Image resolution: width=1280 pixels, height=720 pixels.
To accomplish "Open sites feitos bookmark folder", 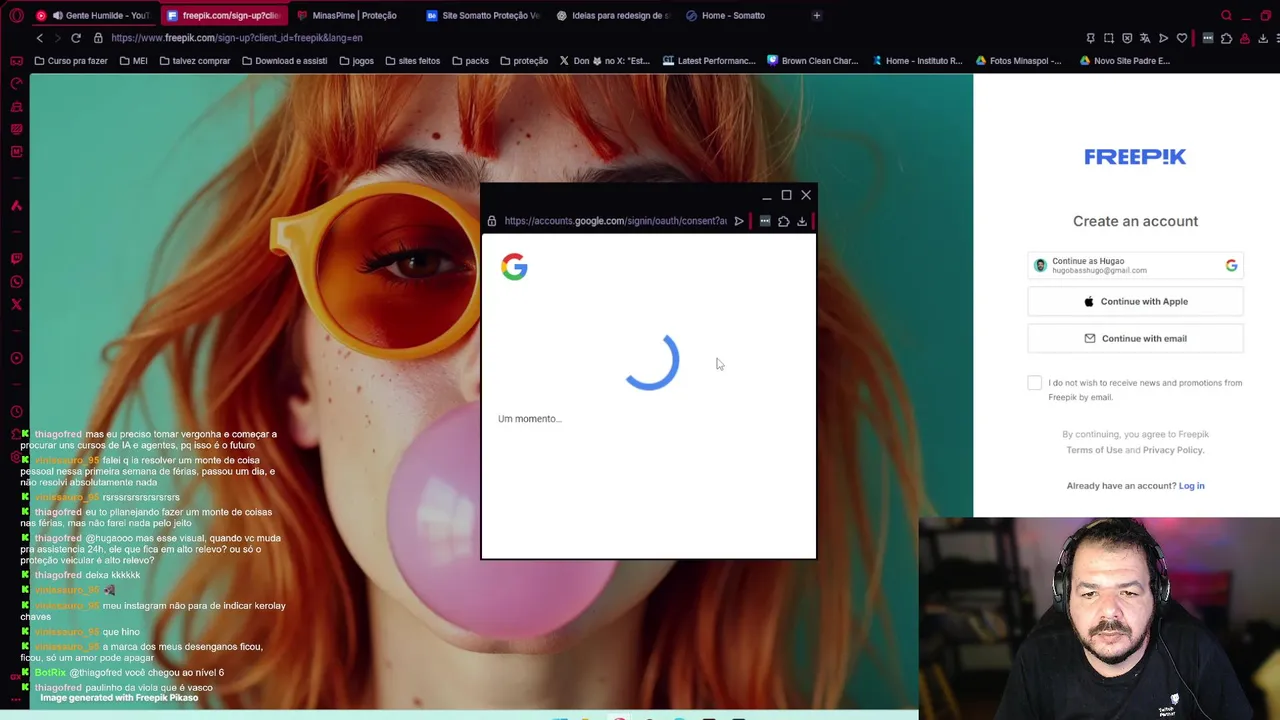I will tap(412, 61).
